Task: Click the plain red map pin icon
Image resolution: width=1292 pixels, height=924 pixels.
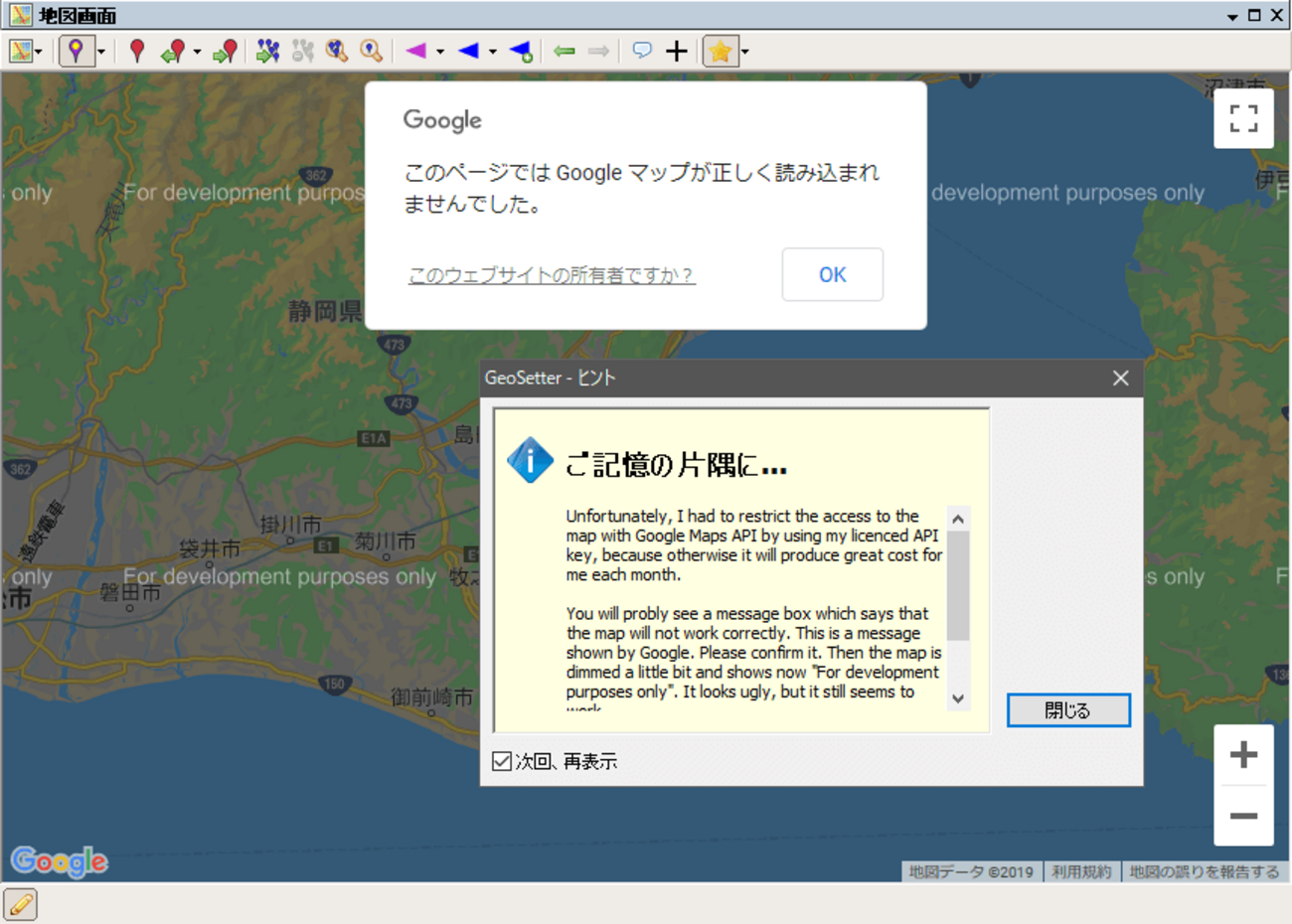Action: click(x=137, y=51)
